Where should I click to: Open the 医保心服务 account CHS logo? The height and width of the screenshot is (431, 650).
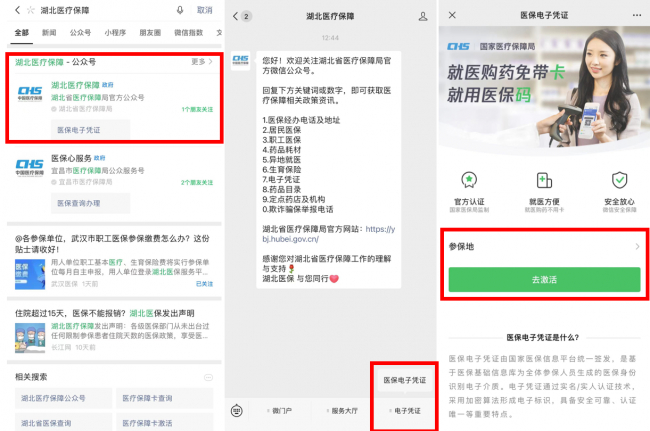coord(30,167)
